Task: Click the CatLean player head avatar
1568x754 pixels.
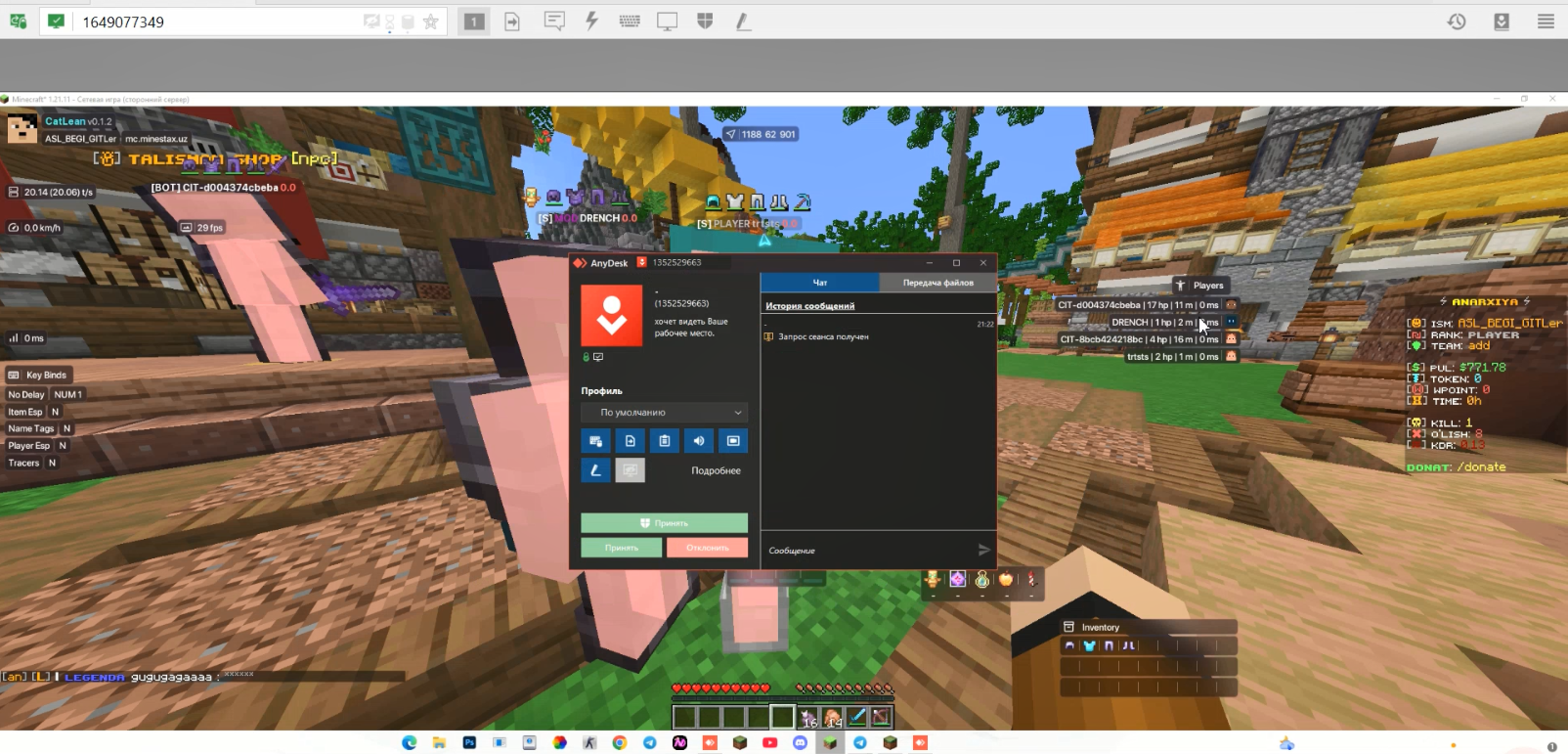Action: (x=22, y=128)
